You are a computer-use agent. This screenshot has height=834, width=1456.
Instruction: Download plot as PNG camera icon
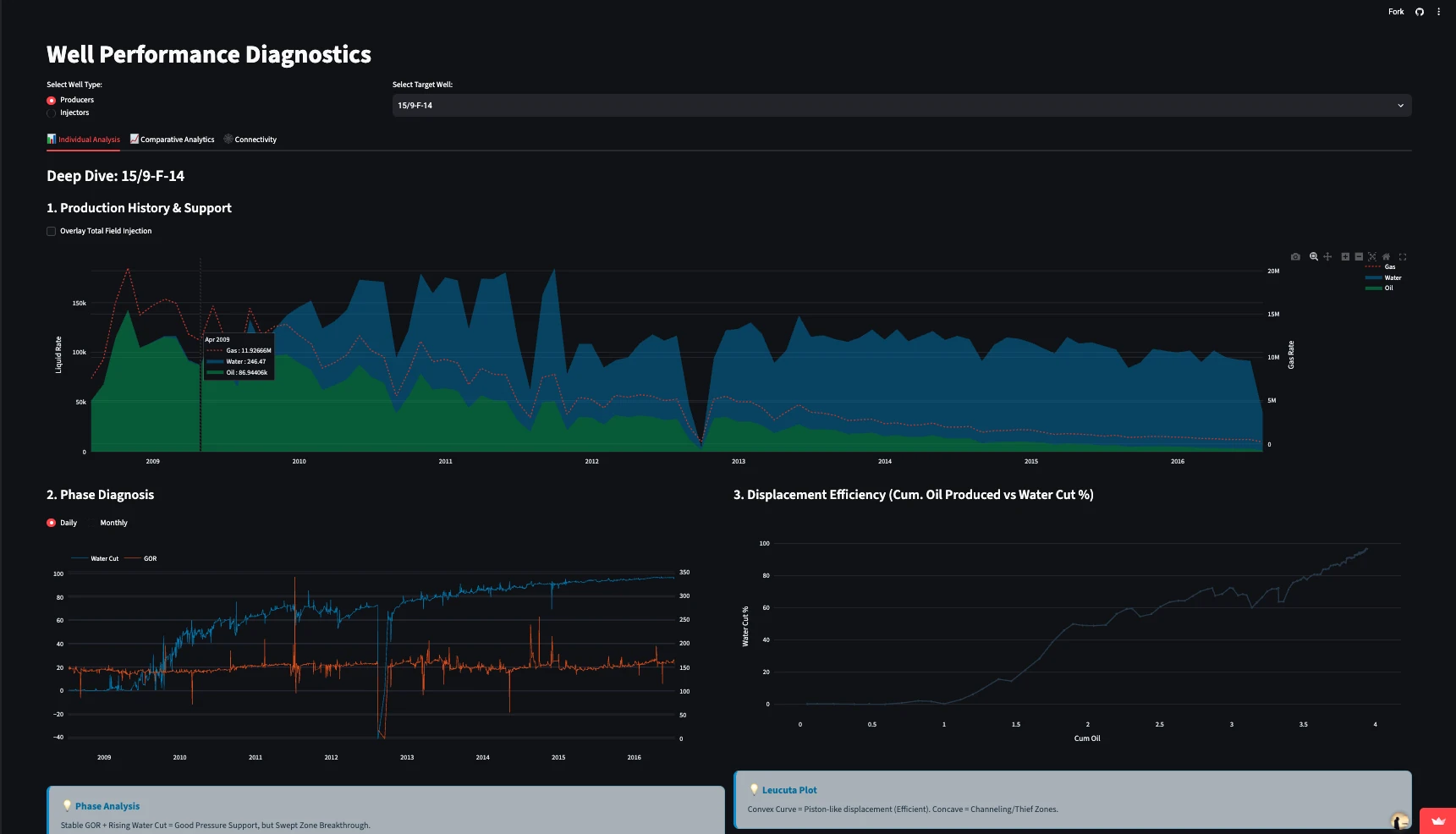coord(1295,257)
